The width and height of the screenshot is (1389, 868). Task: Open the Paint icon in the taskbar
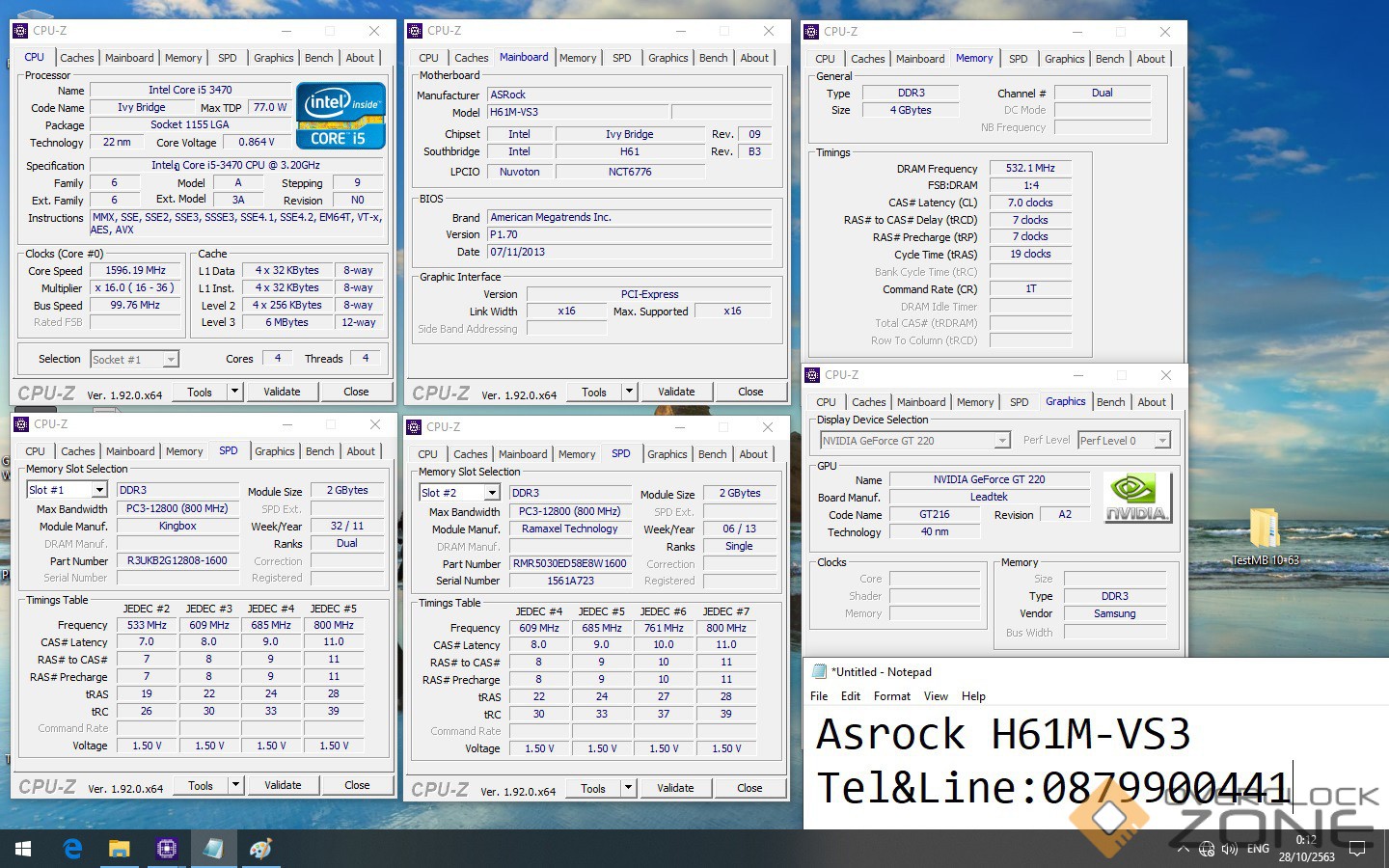pos(260,849)
